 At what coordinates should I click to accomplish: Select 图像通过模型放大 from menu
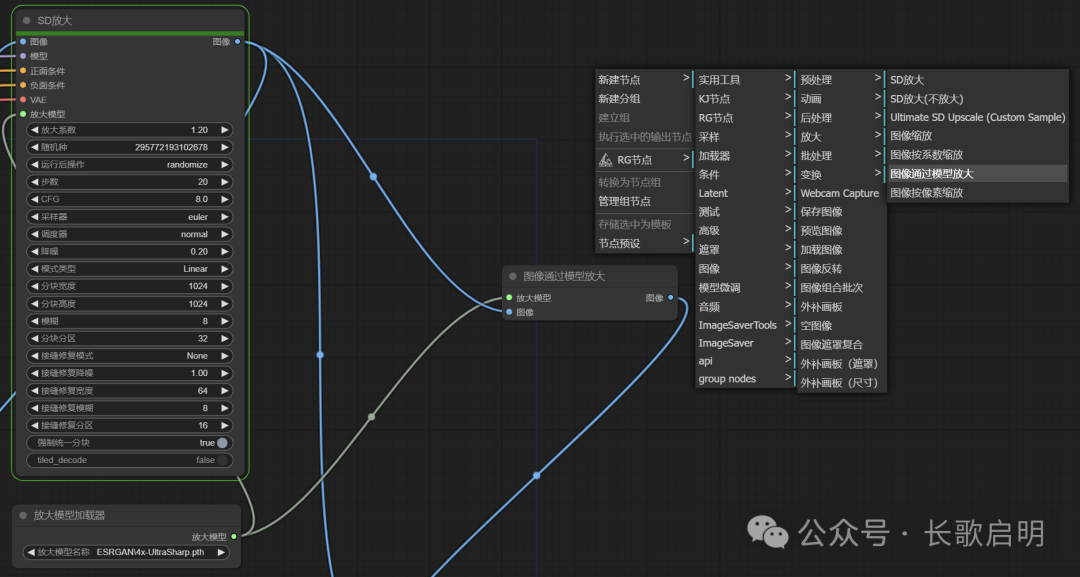tap(977, 174)
